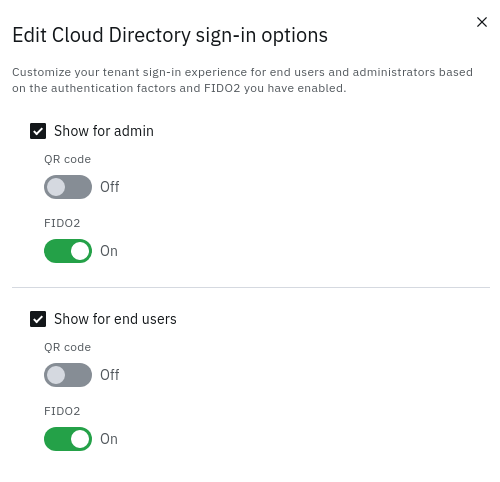The width and height of the screenshot is (500, 482).
Task: Click the 'Off' label beside end users QR code
Action: (x=110, y=375)
